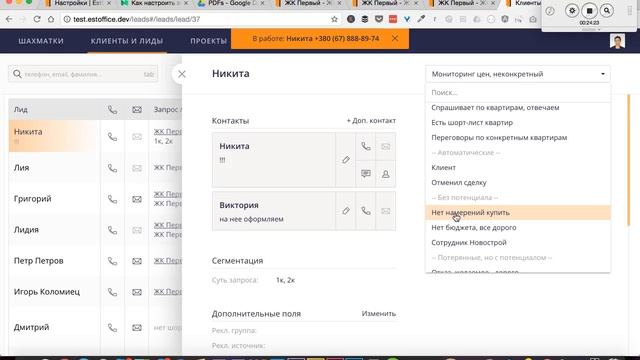Select Спрашивает по квартирам, отвечаем status
This screenshot has width=640, height=360.
[518, 108]
